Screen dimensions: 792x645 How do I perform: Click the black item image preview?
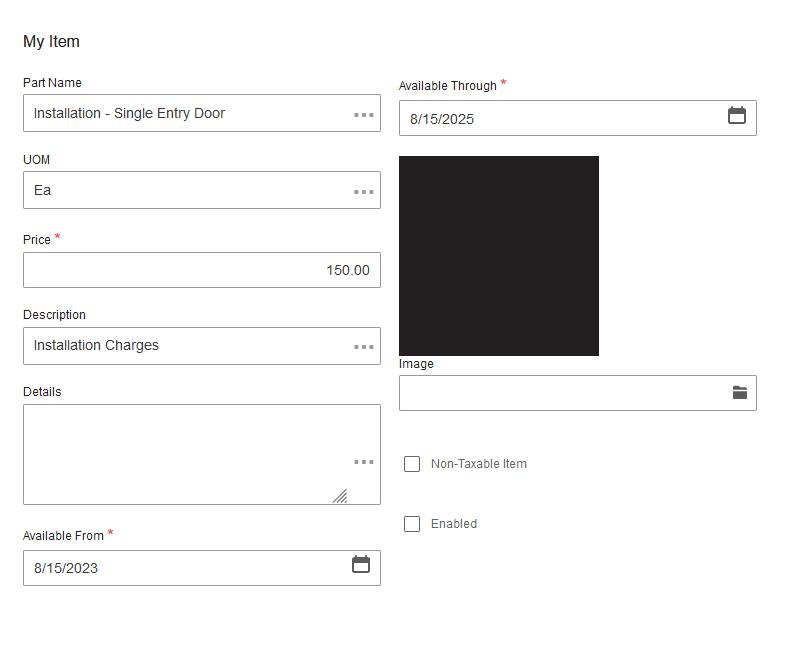[x=499, y=256]
